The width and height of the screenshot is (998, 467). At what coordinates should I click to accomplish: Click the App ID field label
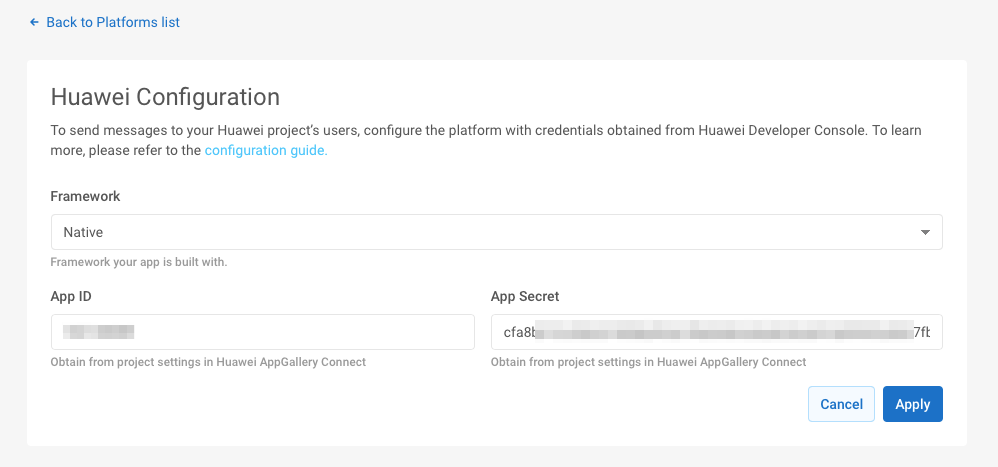click(71, 296)
